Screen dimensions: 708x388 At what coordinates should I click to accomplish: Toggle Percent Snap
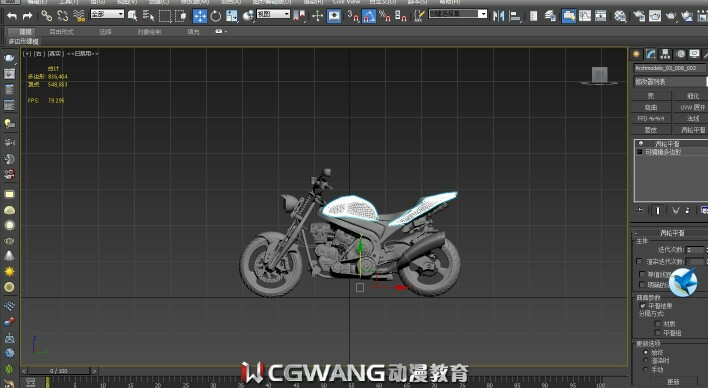tap(385, 16)
